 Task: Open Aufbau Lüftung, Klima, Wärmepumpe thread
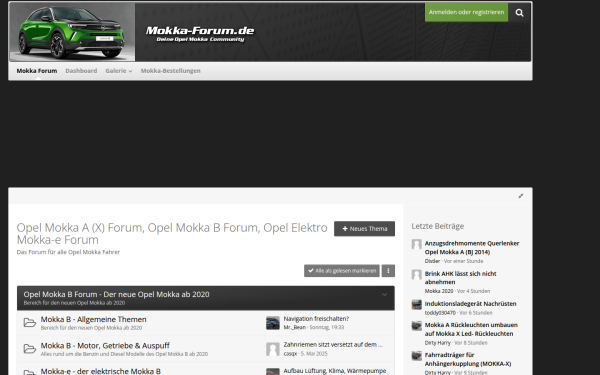coord(335,371)
